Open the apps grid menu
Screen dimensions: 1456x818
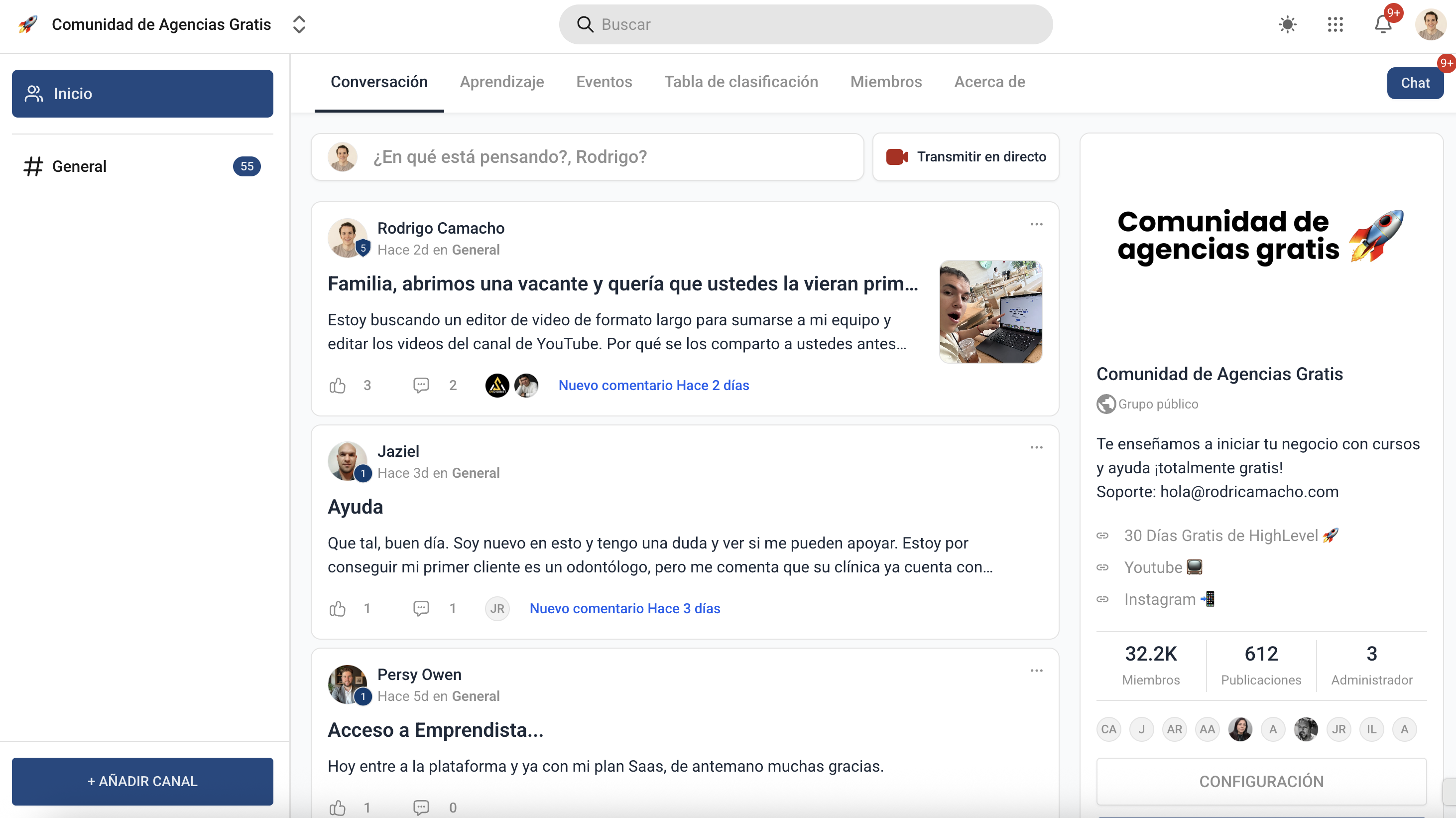1335,24
